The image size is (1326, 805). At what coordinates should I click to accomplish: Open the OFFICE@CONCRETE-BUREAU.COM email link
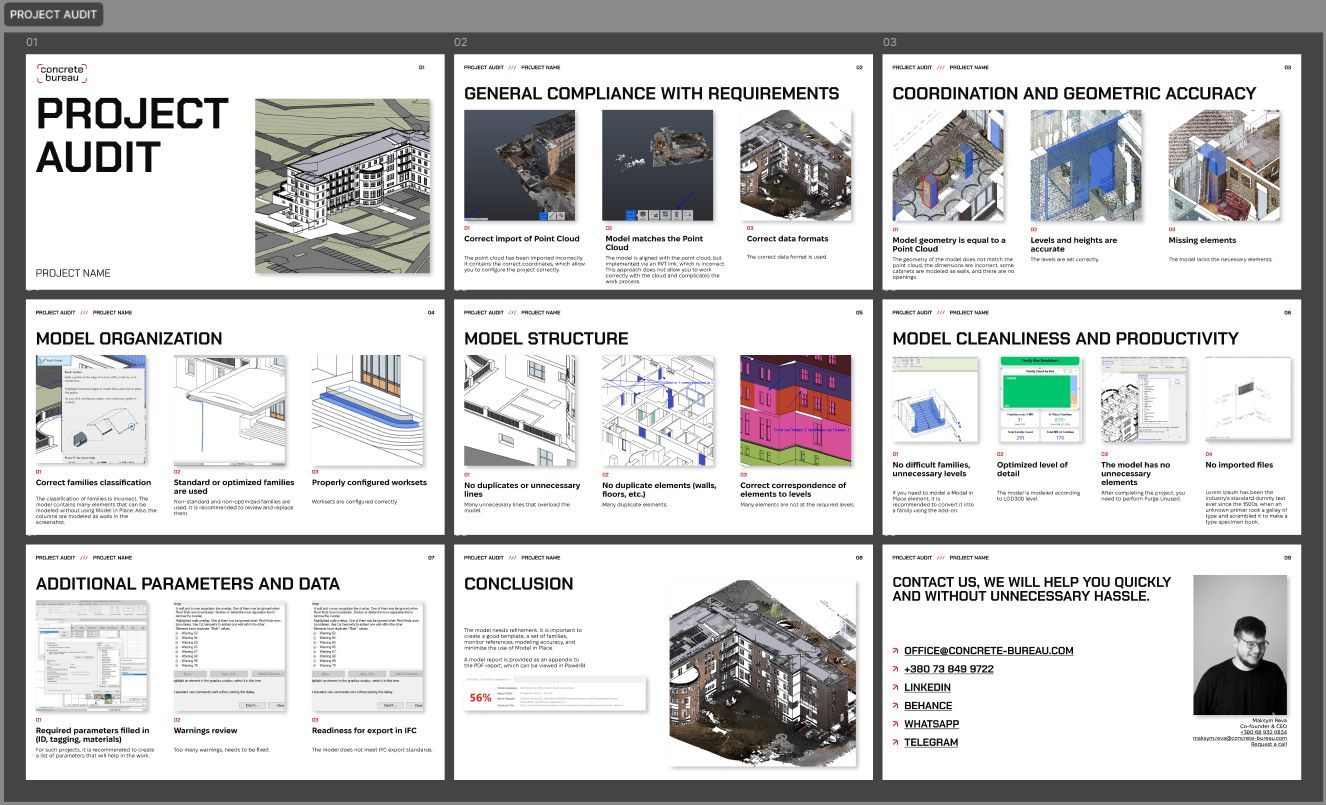989,651
